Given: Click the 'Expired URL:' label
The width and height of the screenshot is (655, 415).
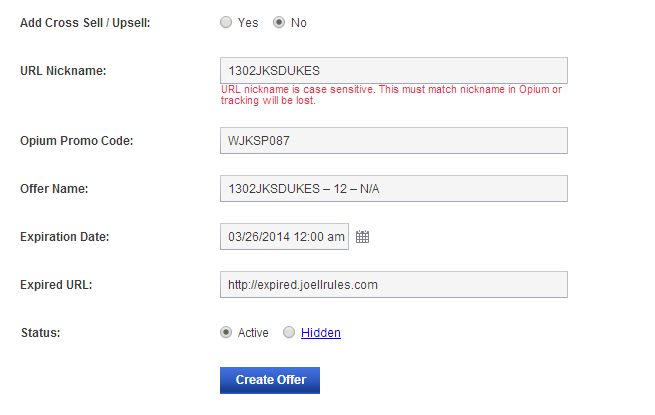Looking at the screenshot, I should [x=56, y=285].
